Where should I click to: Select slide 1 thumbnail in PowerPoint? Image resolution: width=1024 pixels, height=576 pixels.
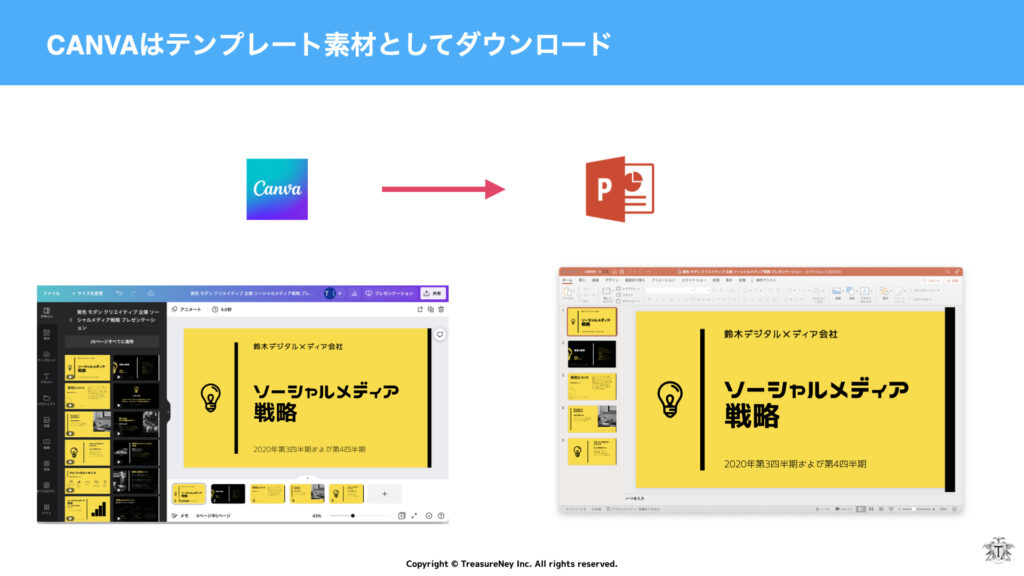[x=592, y=321]
